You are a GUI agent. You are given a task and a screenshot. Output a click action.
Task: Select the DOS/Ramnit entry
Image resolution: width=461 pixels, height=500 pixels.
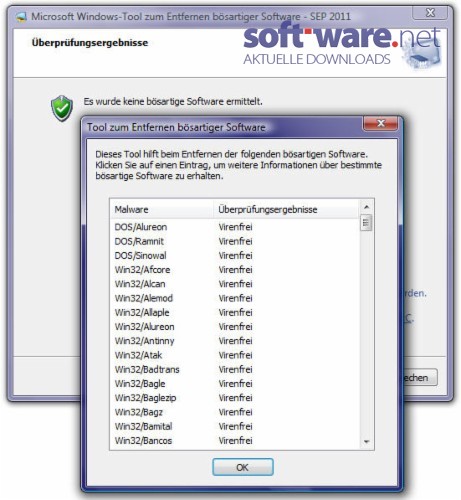coord(235,241)
